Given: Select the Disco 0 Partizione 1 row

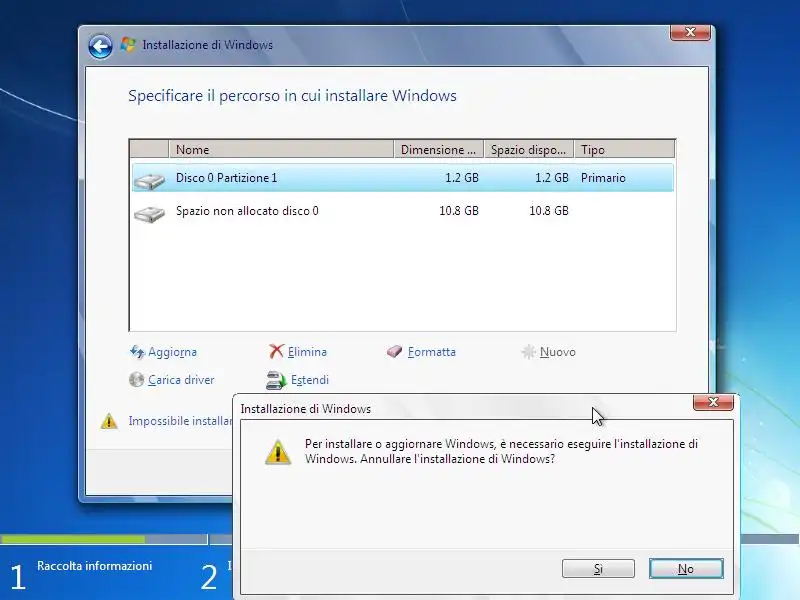Looking at the screenshot, I should click(x=403, y=178).
